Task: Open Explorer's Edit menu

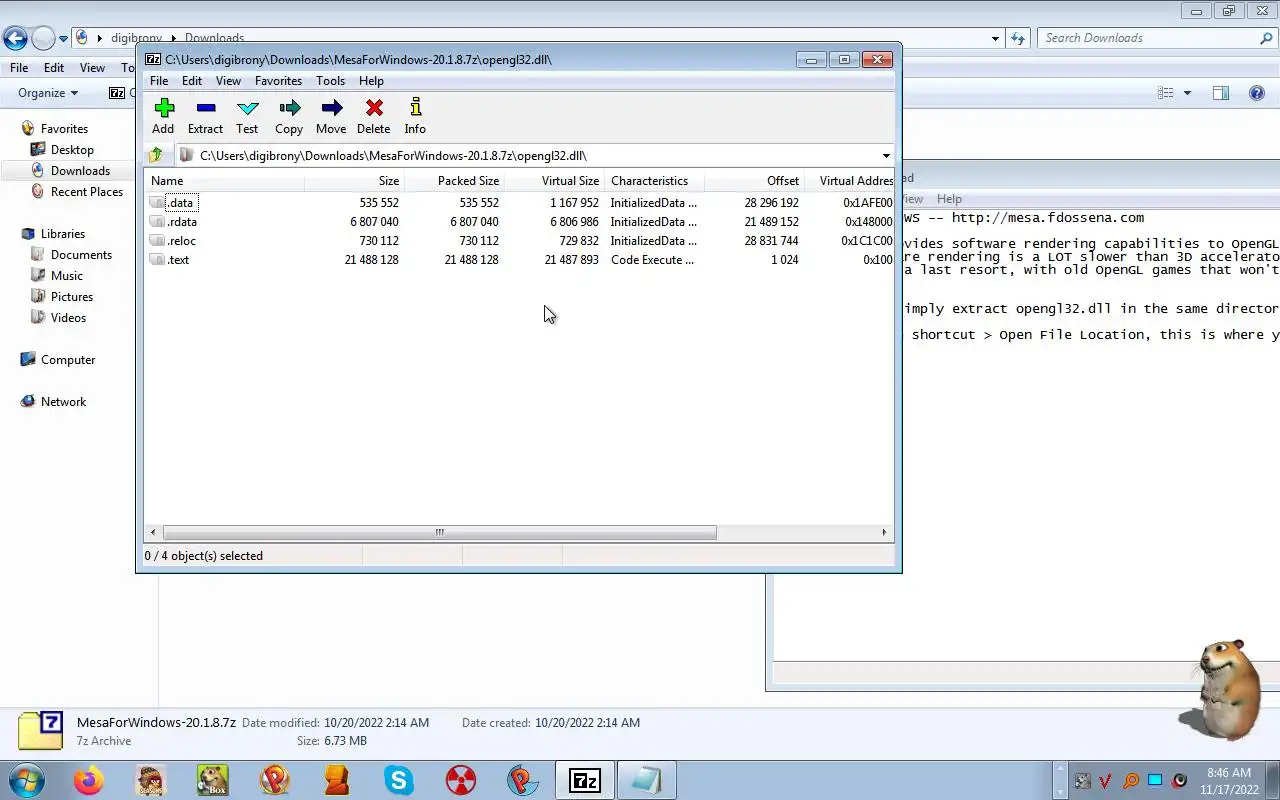Action: point(54,68)
